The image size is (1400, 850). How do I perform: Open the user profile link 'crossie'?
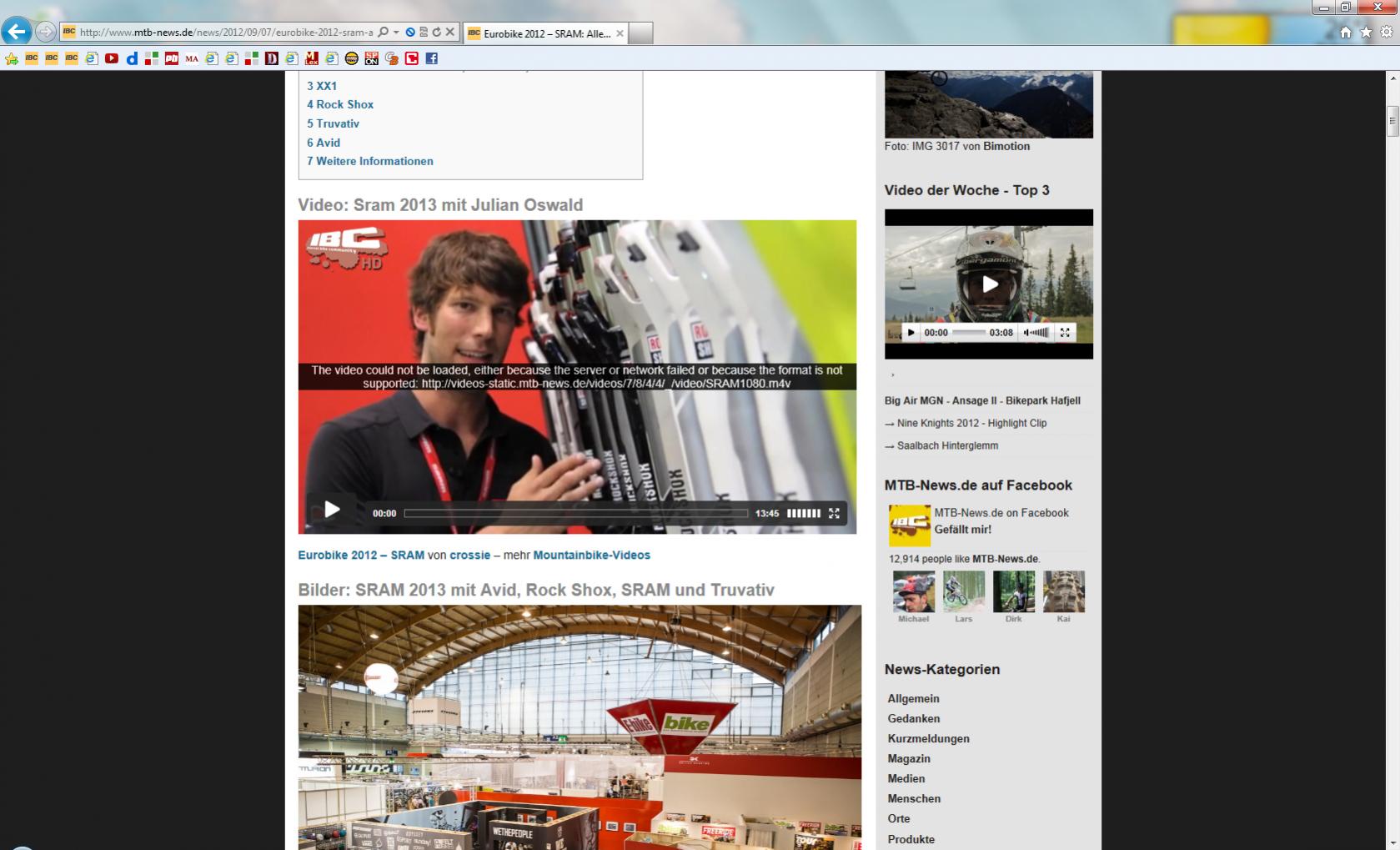point(470,555)
